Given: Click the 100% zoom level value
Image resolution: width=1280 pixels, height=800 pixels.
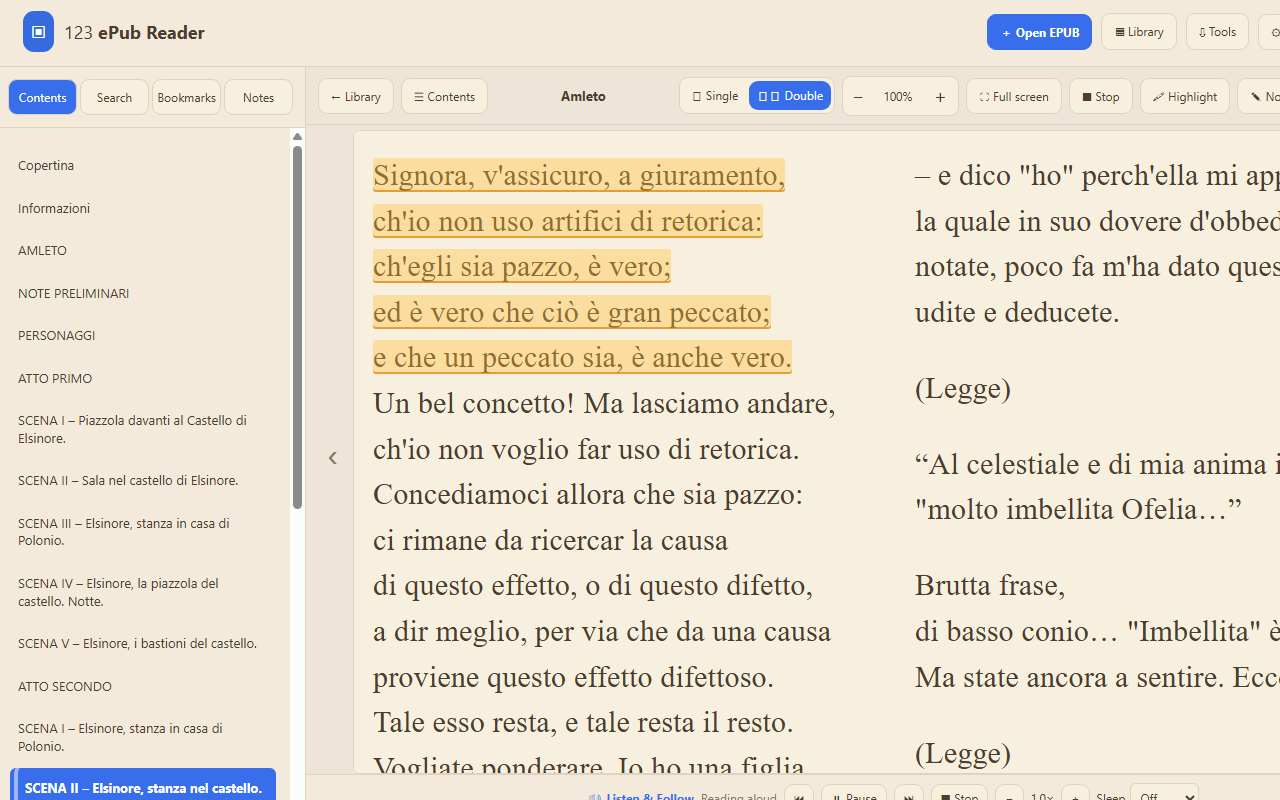Looking at the screenshot, I should (898, 97).
